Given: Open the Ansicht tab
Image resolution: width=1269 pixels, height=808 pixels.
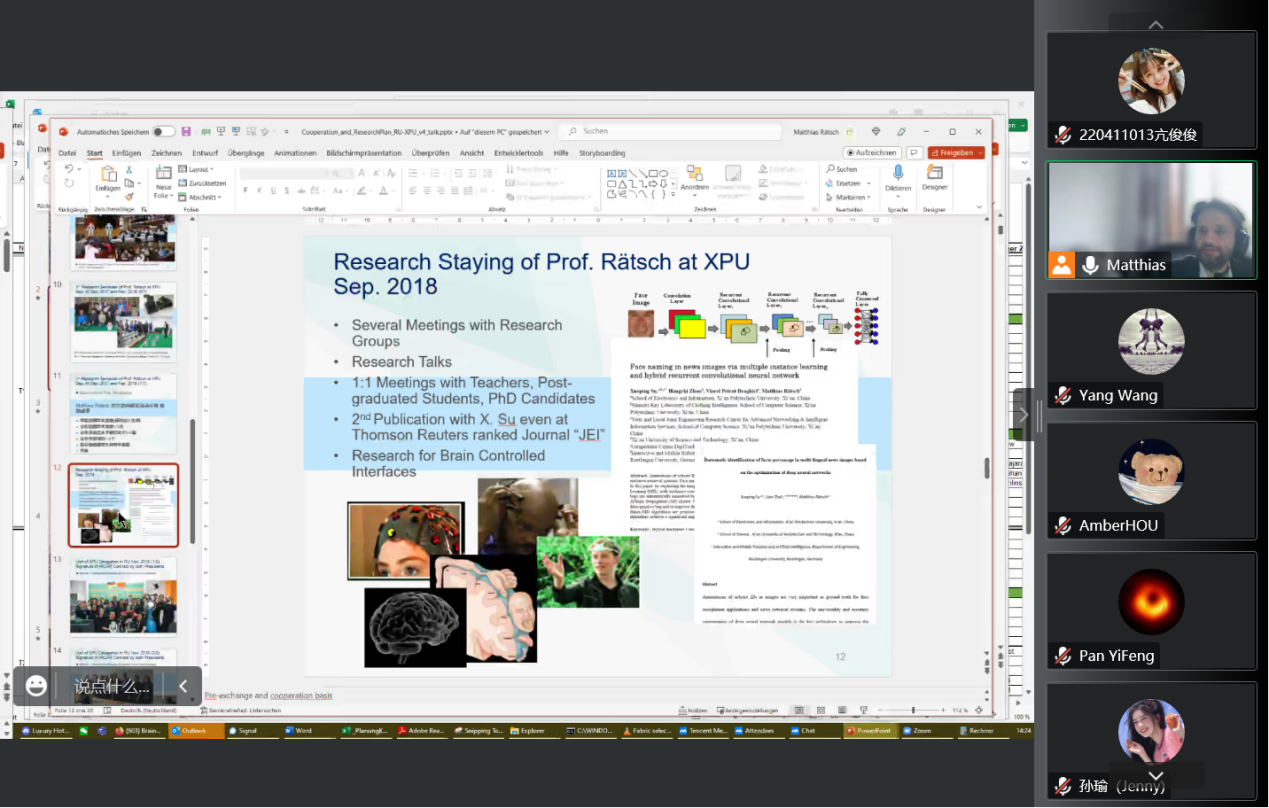Looking at the screenshot, I should tap(472, 153).
